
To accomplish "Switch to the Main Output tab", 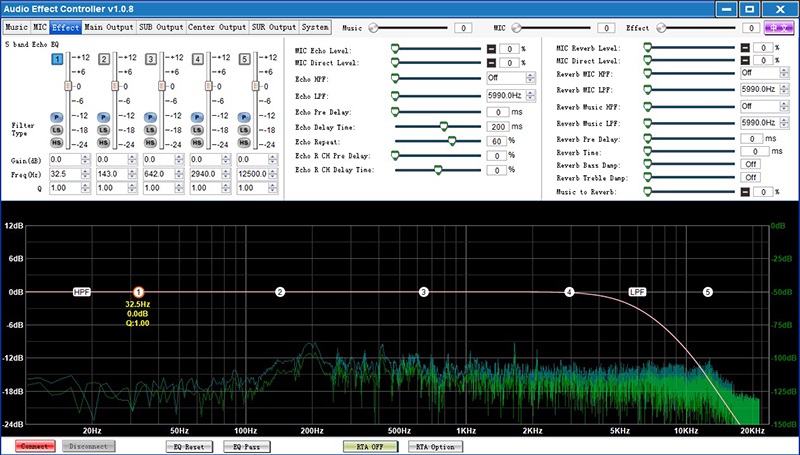I will tap(108, 27).
